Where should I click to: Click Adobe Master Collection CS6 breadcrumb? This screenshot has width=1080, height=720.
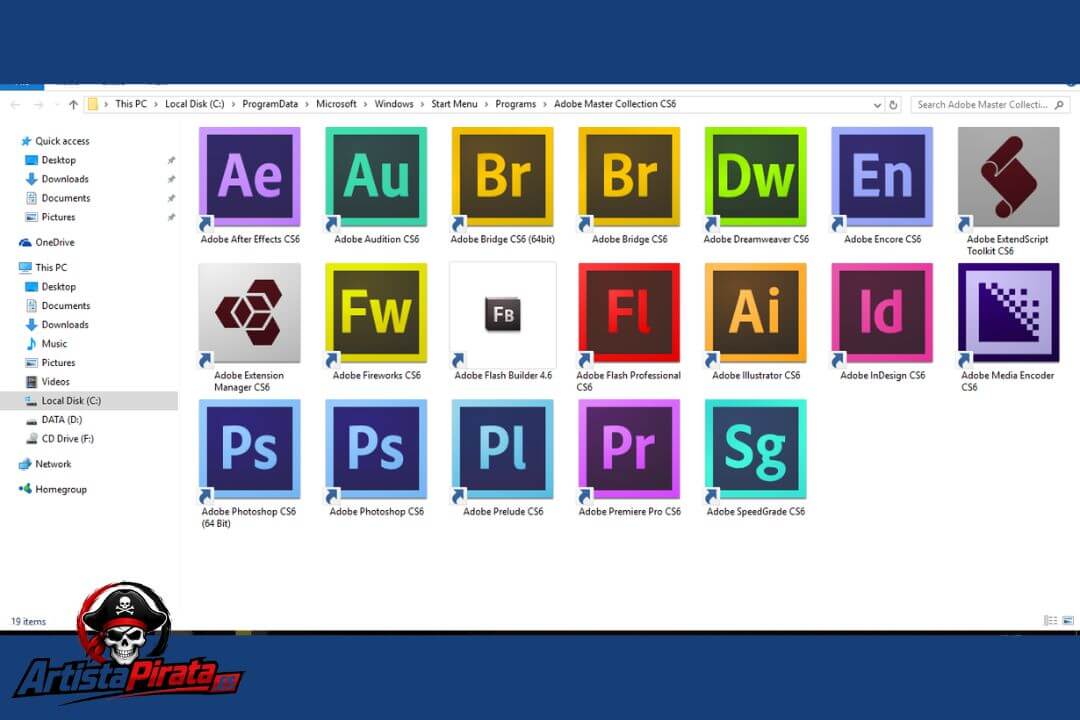(x=615, y=104)
